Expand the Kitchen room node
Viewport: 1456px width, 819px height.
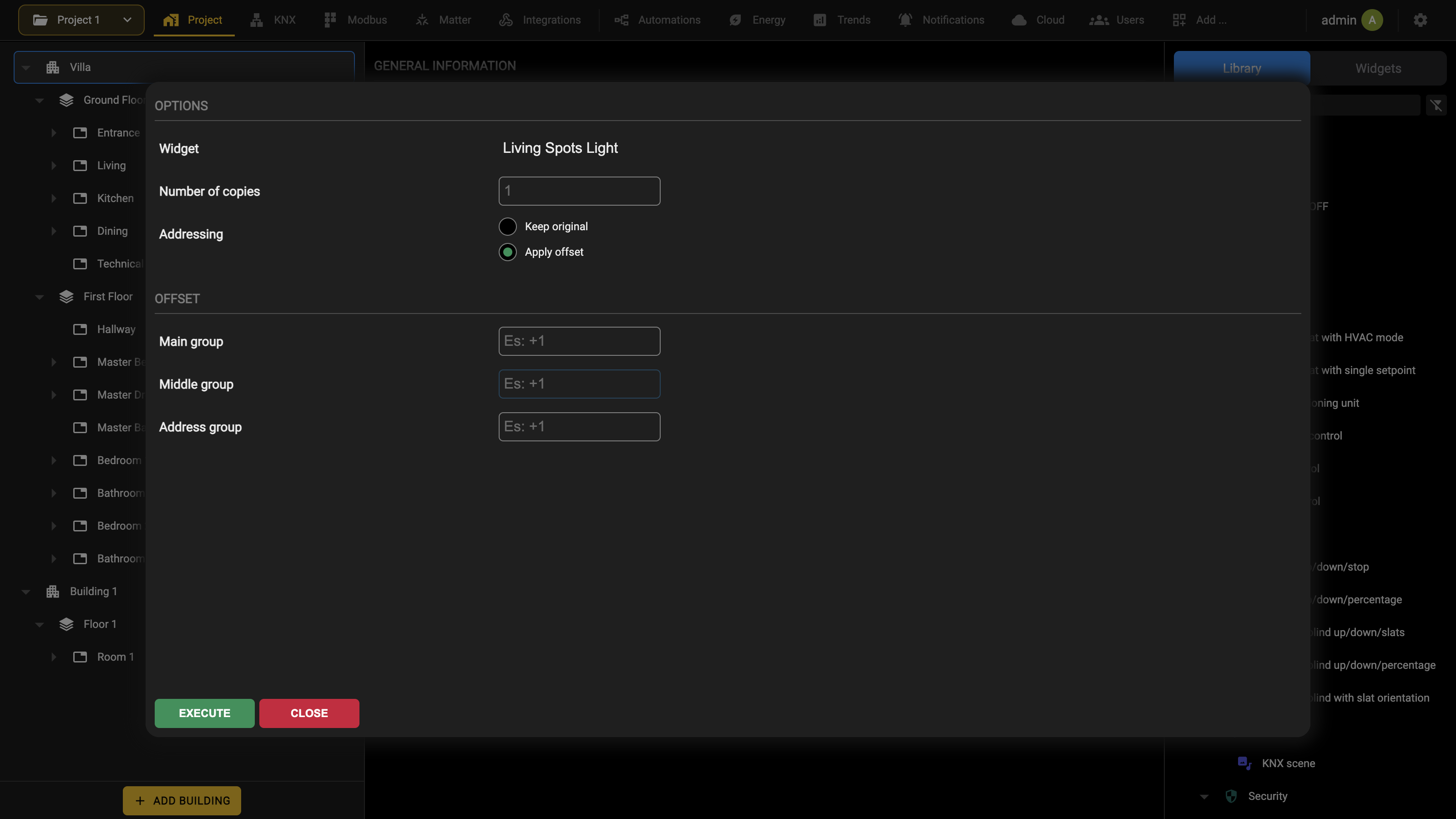54,198
